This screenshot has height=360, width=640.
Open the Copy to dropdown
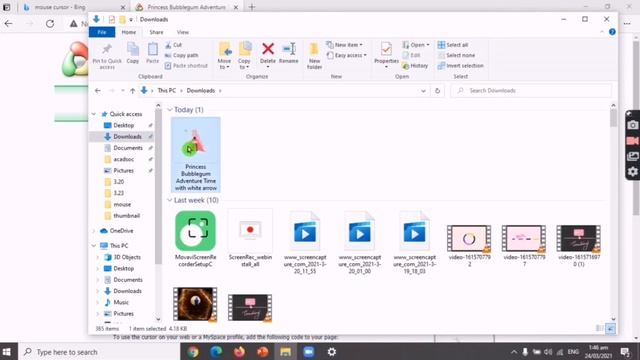click(244, 64)
